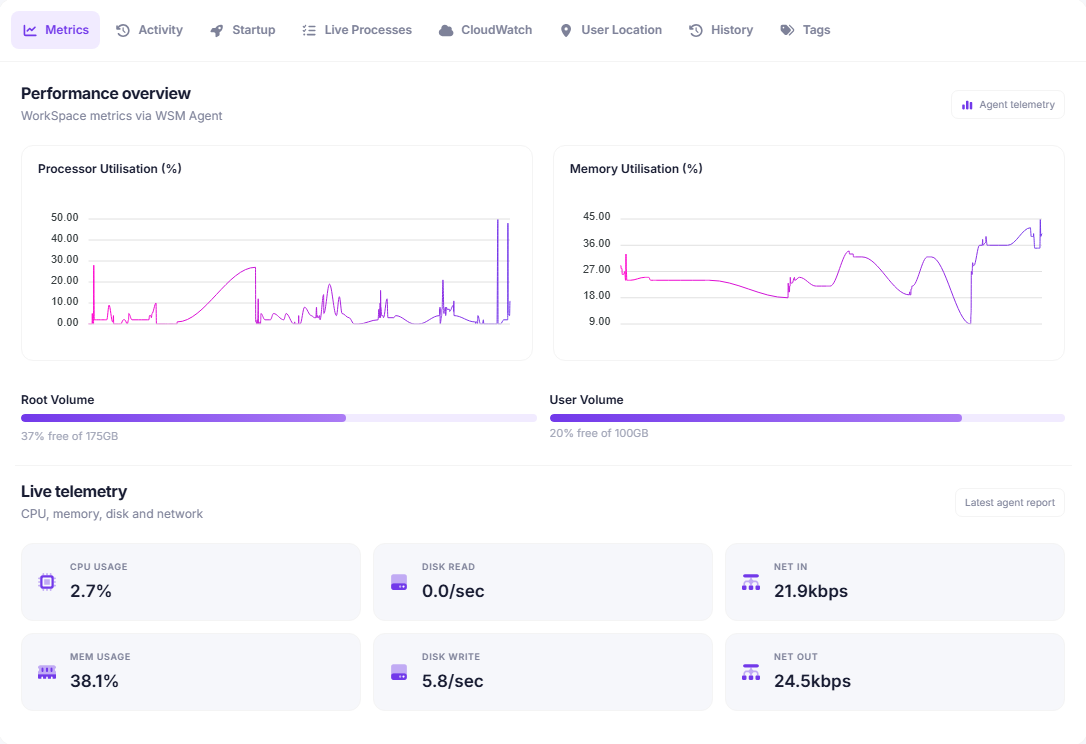
Task: Click the User Volume usage bar
Action: 807,418
